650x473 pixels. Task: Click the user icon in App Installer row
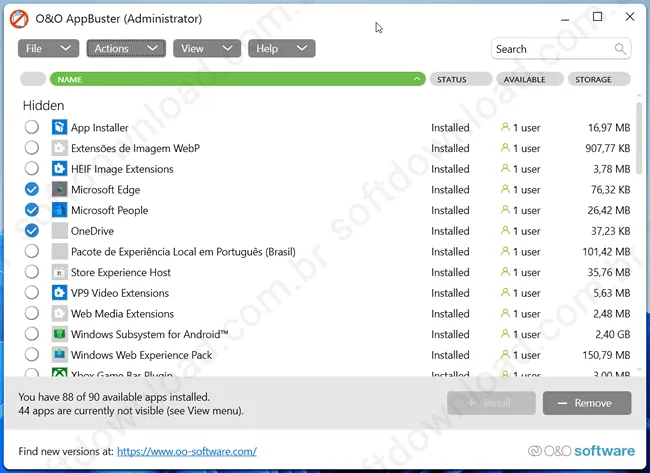pos(505,127)
